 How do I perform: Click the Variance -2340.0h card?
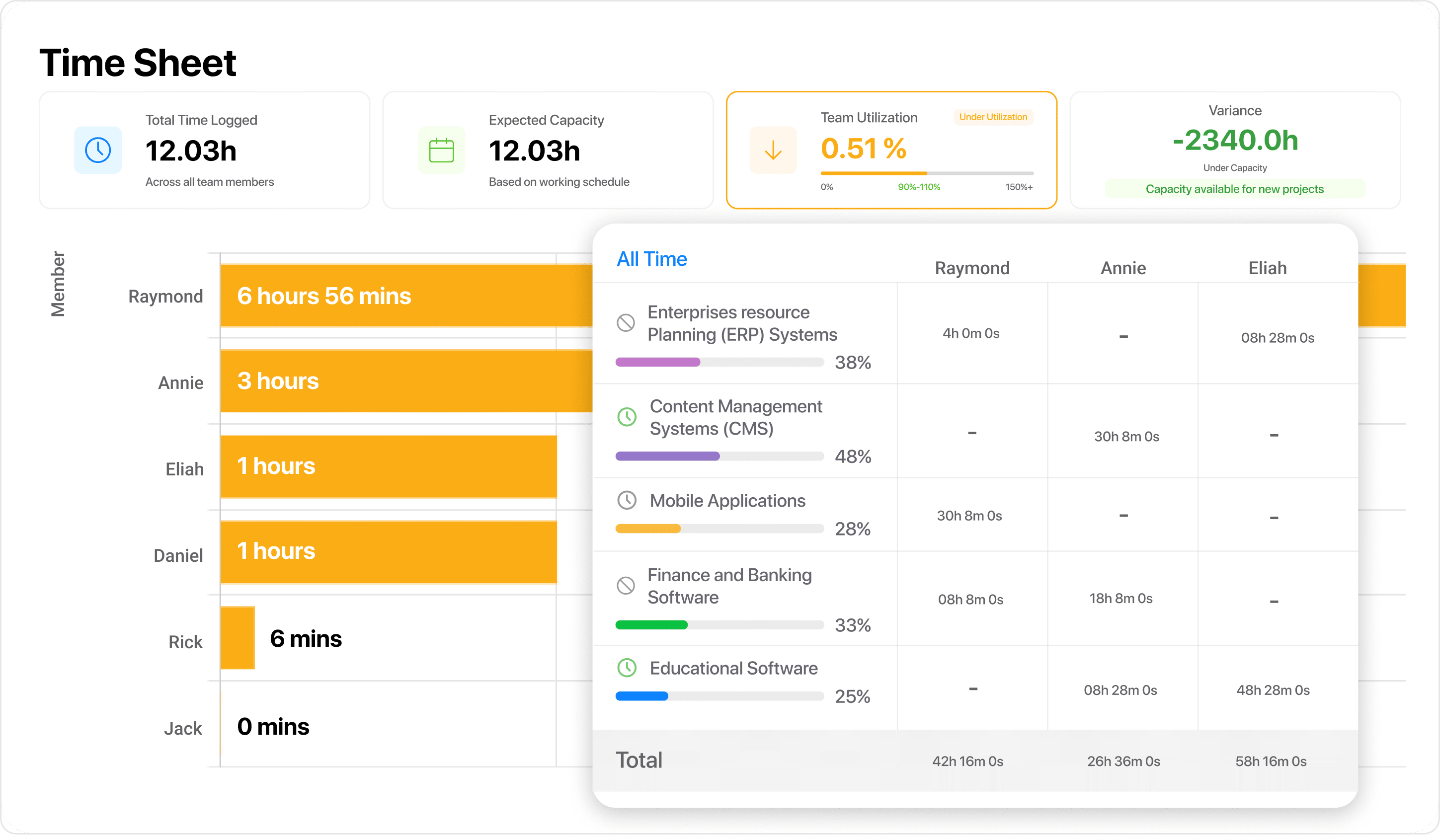click(1234, 140)
